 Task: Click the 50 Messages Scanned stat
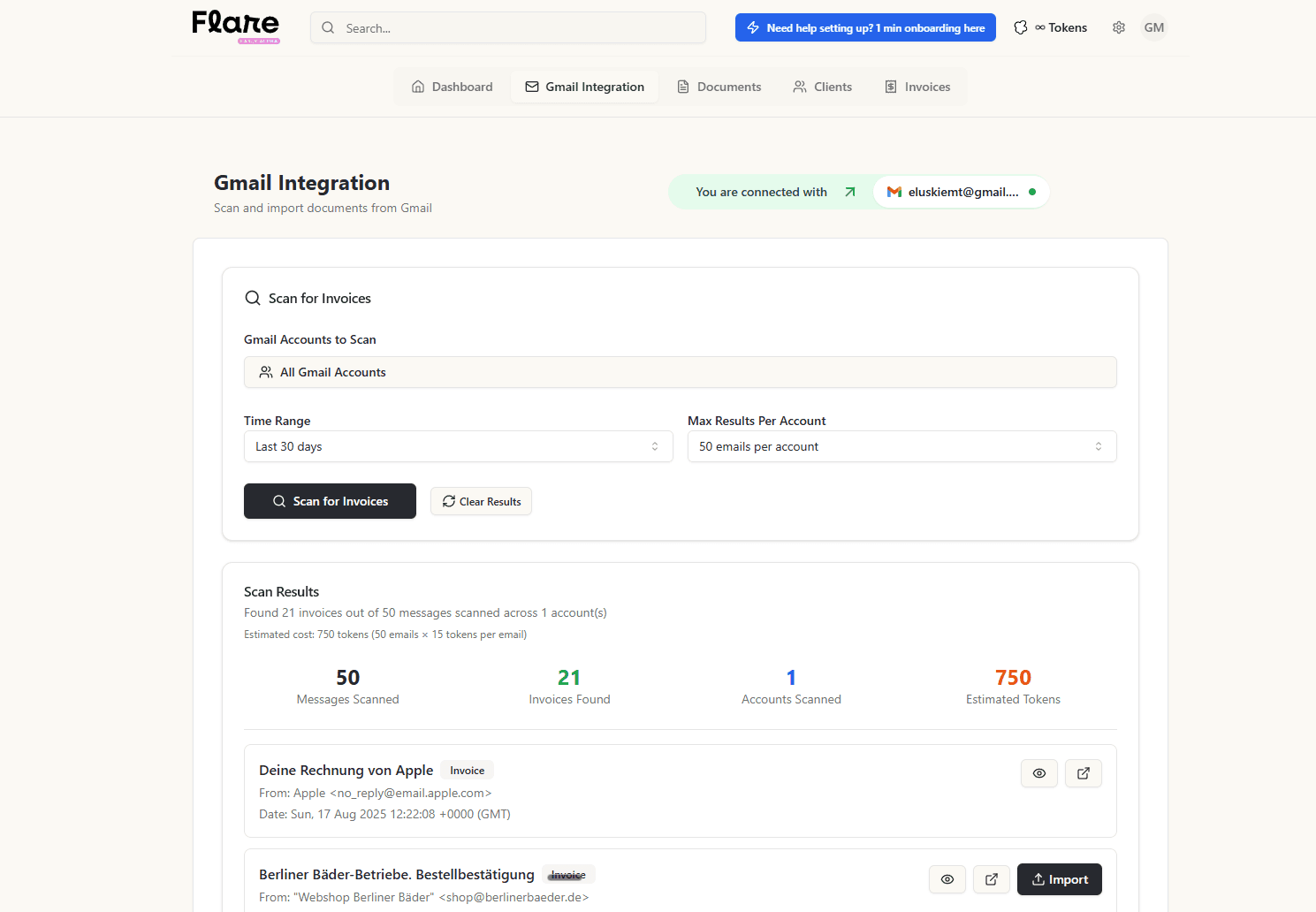click(x=348, y=687)
